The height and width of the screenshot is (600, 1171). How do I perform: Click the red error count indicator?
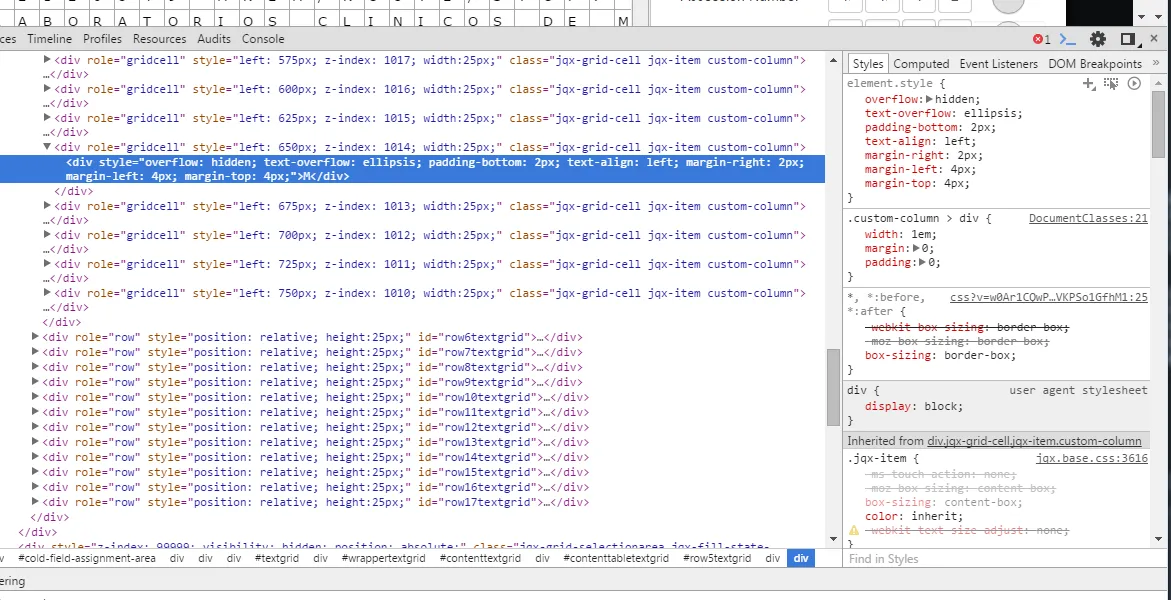click(x=1041, y=39)
